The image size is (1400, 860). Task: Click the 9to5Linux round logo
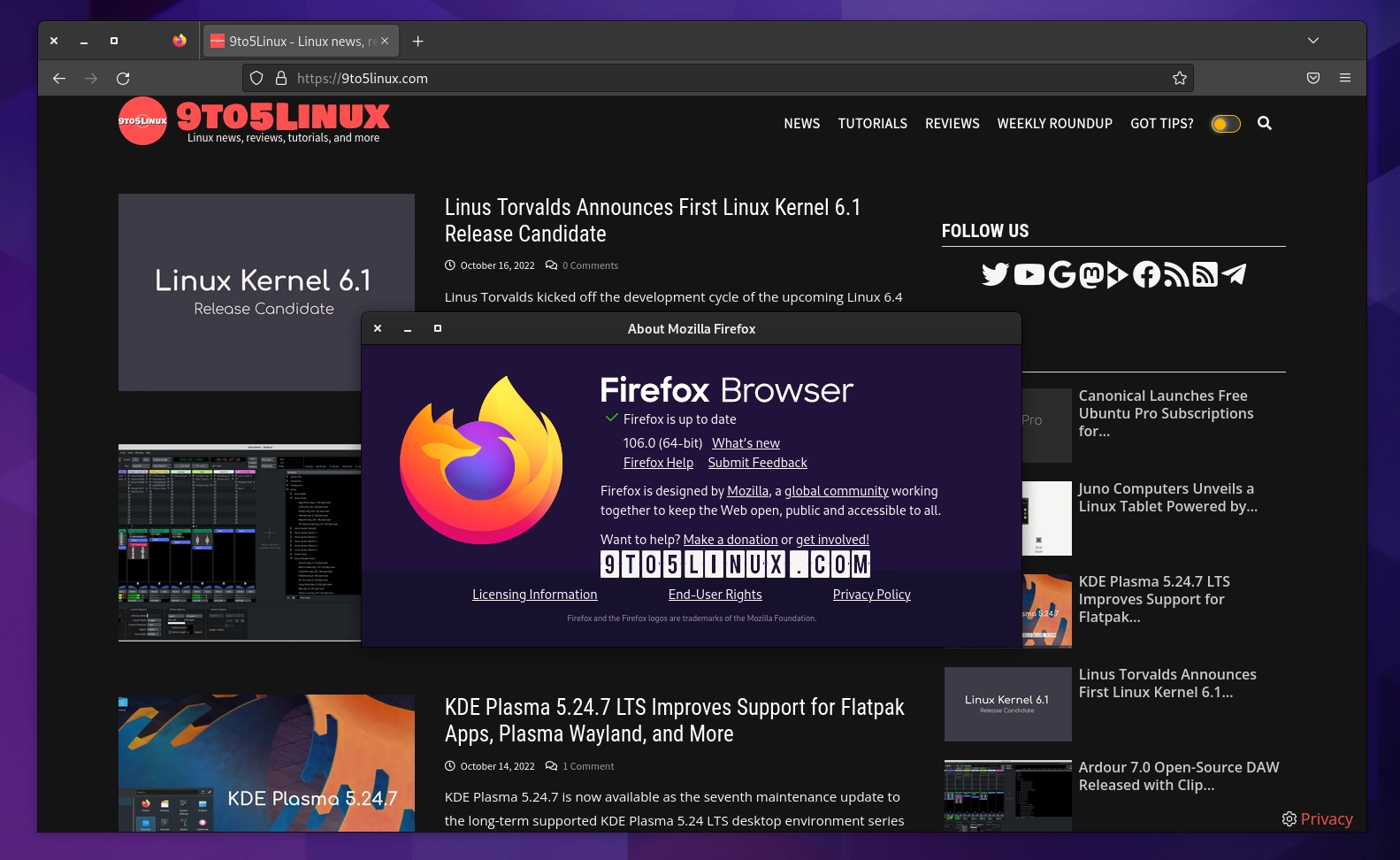tap(142, 120)
